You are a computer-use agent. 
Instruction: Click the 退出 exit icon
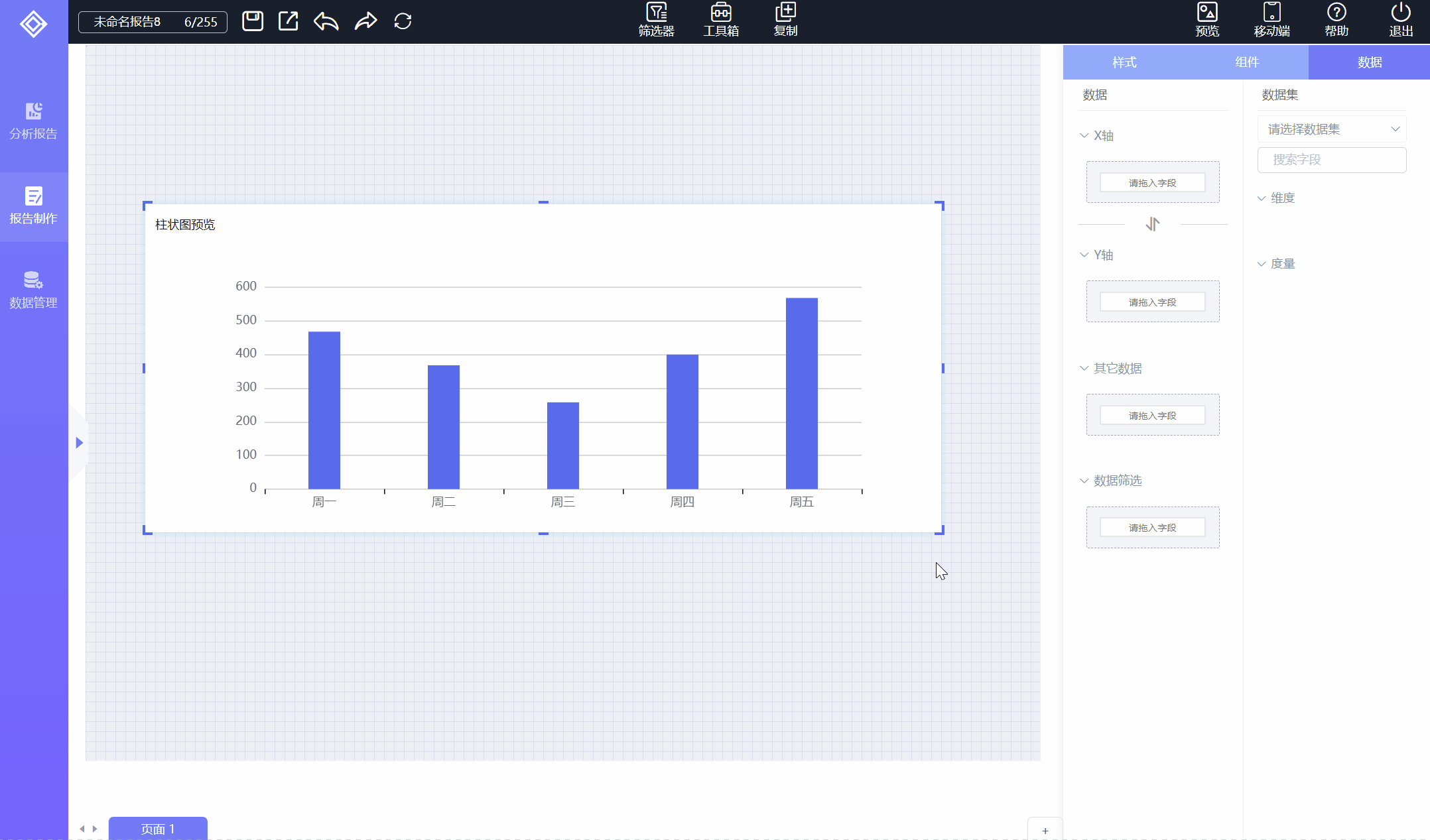[1401, 21]
